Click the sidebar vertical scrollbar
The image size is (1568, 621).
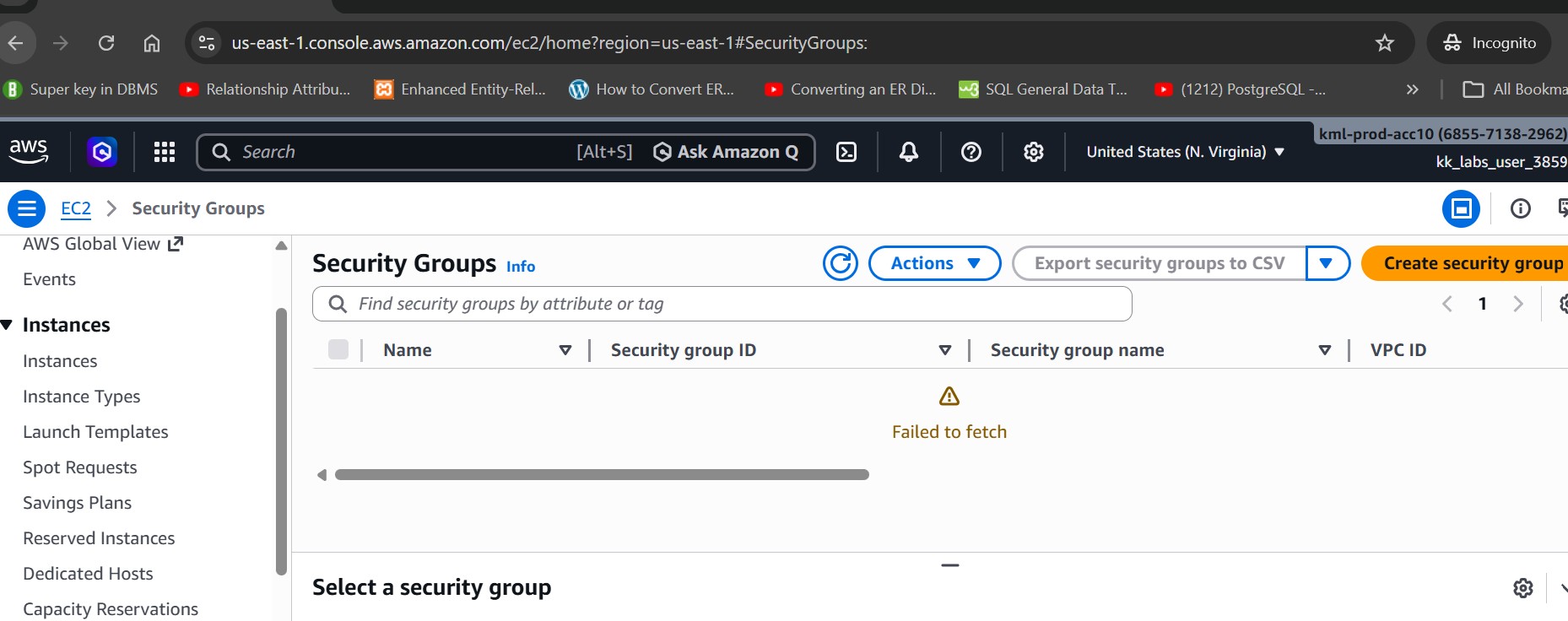[x=281, y=441]
